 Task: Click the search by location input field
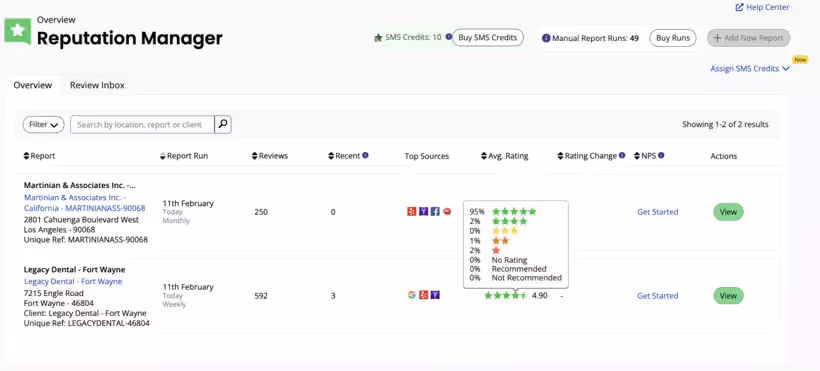point(142,125)
